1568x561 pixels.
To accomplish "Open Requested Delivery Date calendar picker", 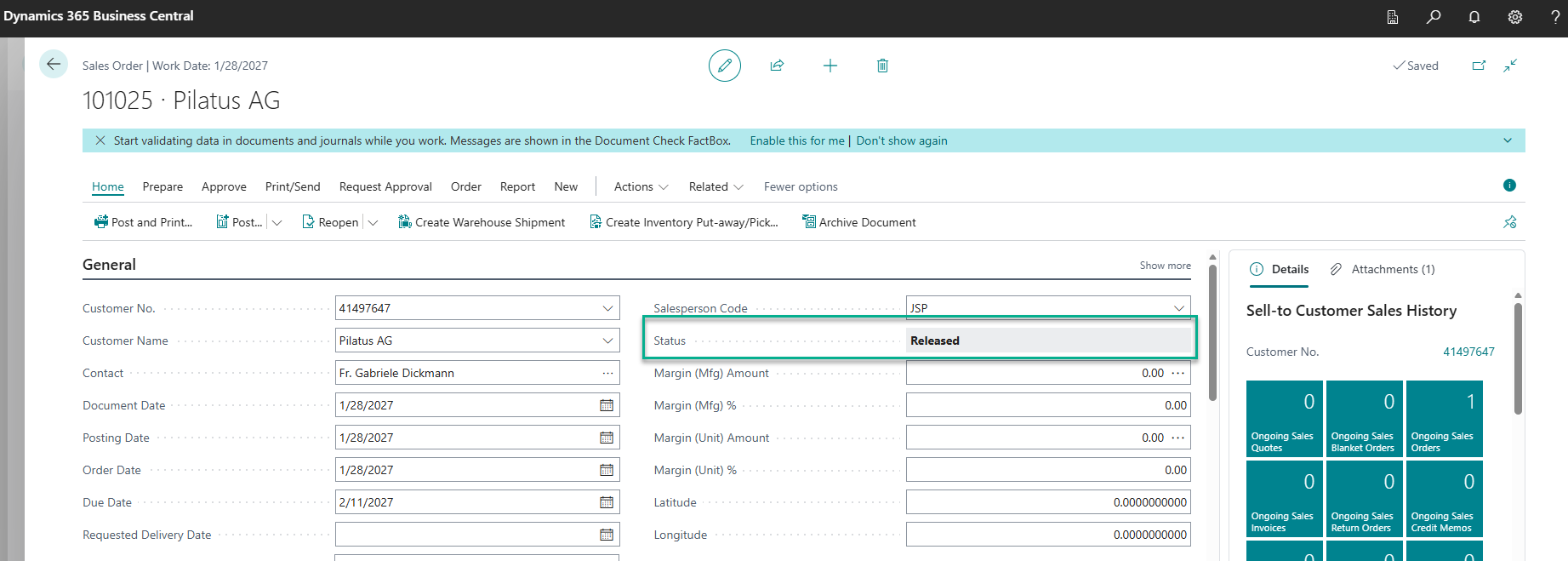I will (607, 535).
